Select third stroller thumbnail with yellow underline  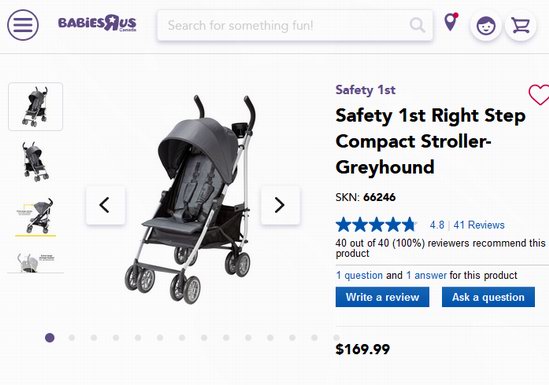tap(36, 217)
